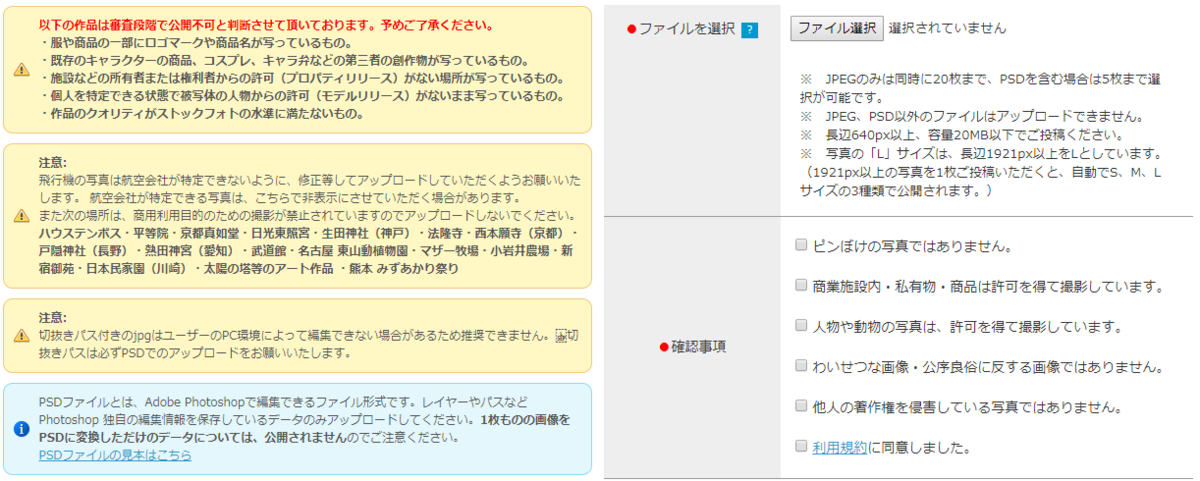This screenshot has width=1200, height=481.
Task: Click note 写真の「L」サイズ
Action: pos(980,154)
